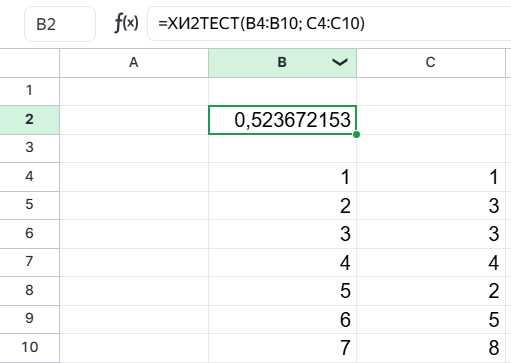Select cell C8 containing 2

(x=431, y=291)
